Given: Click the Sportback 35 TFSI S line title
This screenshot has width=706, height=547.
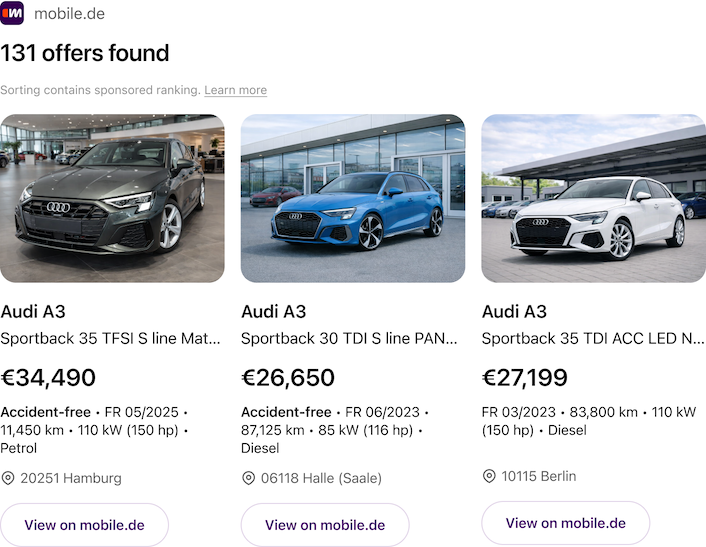Looking at the screenshot, I should pos(110,339).
